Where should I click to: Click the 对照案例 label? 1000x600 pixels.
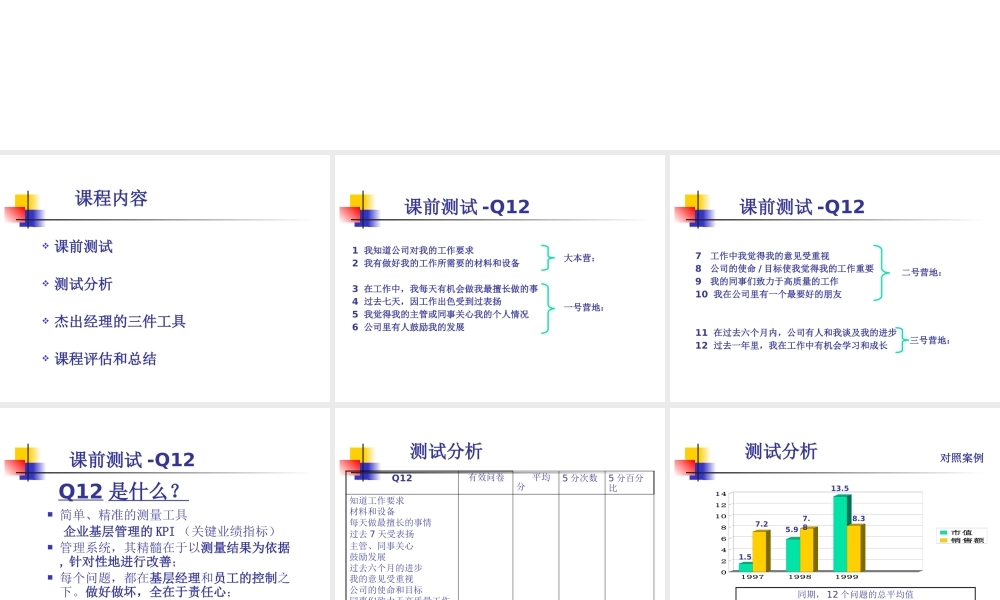click(x=961, y=458)
